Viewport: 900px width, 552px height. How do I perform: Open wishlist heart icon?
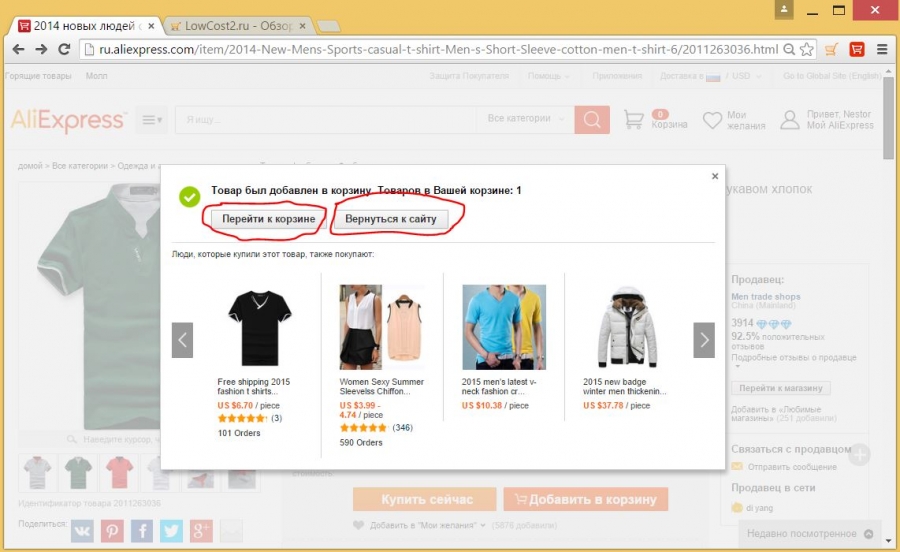coord(712,120)
